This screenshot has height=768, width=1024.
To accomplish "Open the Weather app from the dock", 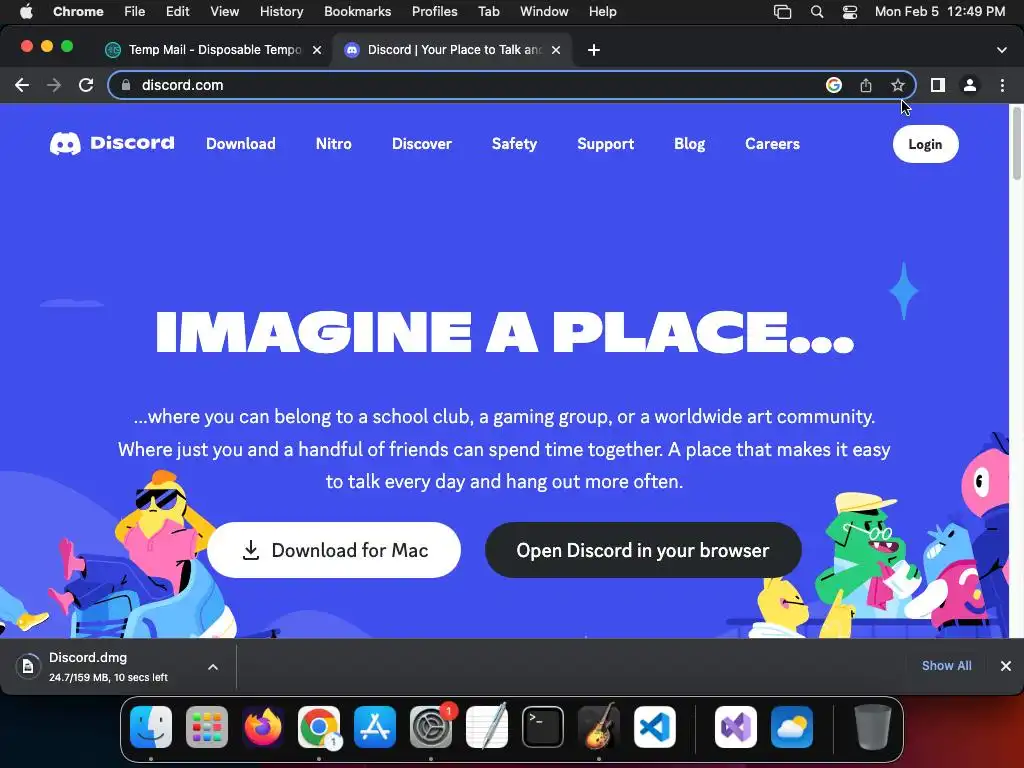I will (x=792, y=727).
